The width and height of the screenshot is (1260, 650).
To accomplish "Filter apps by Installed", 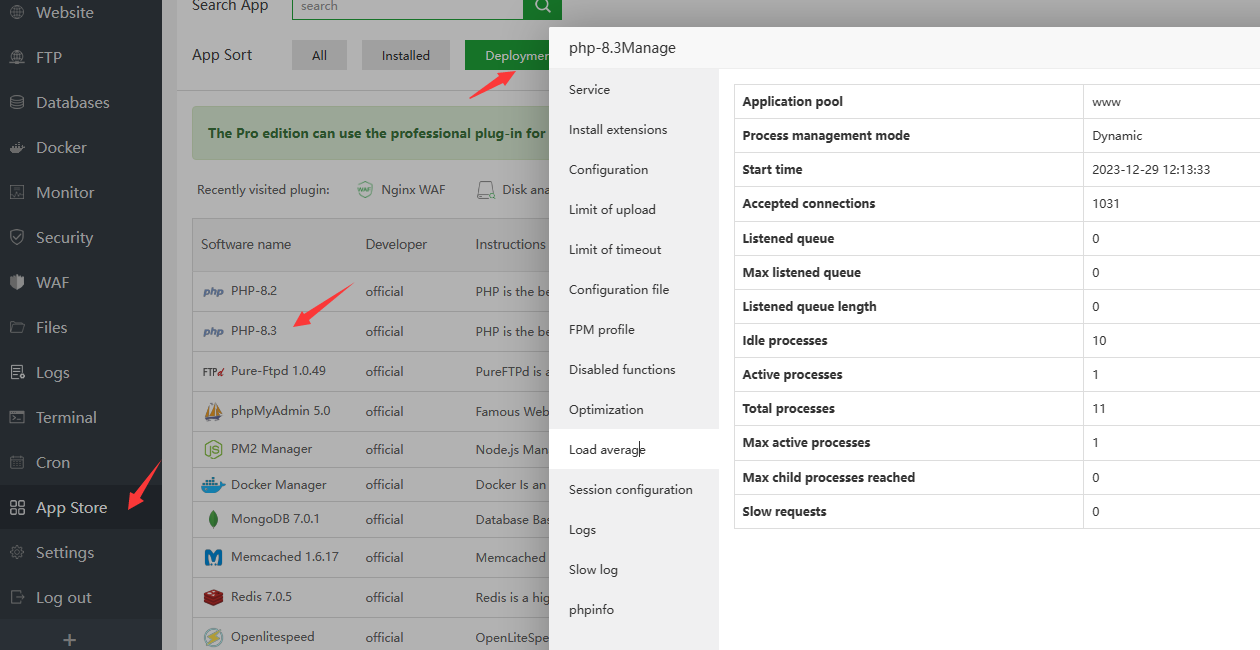I will tap(406, 56).
